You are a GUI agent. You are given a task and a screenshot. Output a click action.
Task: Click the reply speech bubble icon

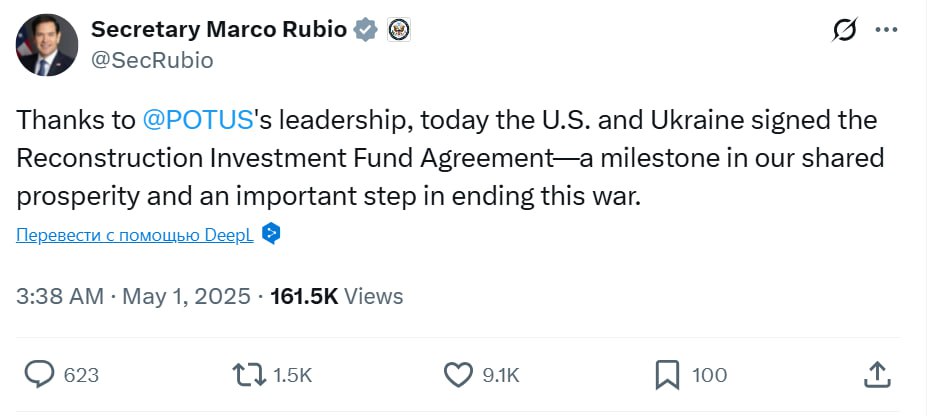[x=39, y=375]
